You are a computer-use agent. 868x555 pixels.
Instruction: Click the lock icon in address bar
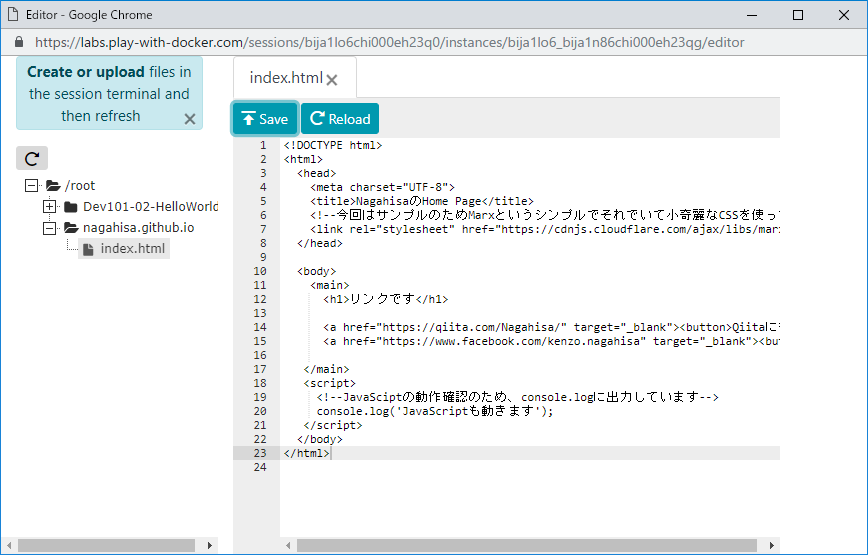click(x=18, y=43)
